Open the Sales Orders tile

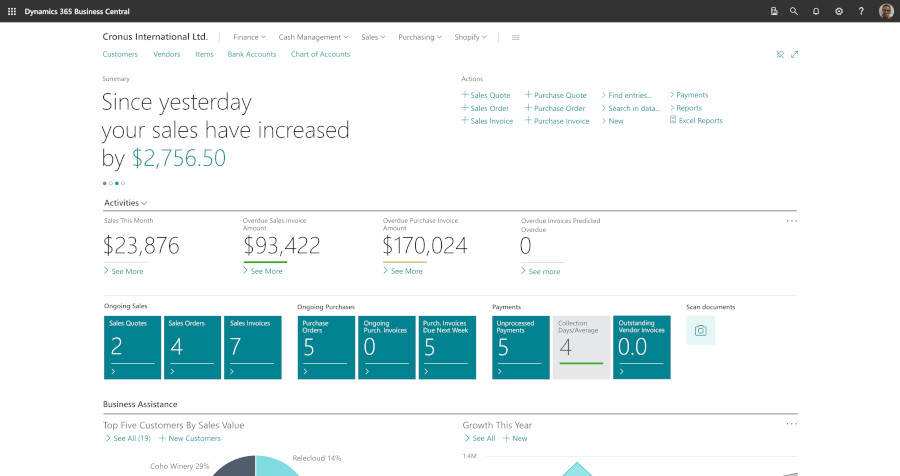192,347
